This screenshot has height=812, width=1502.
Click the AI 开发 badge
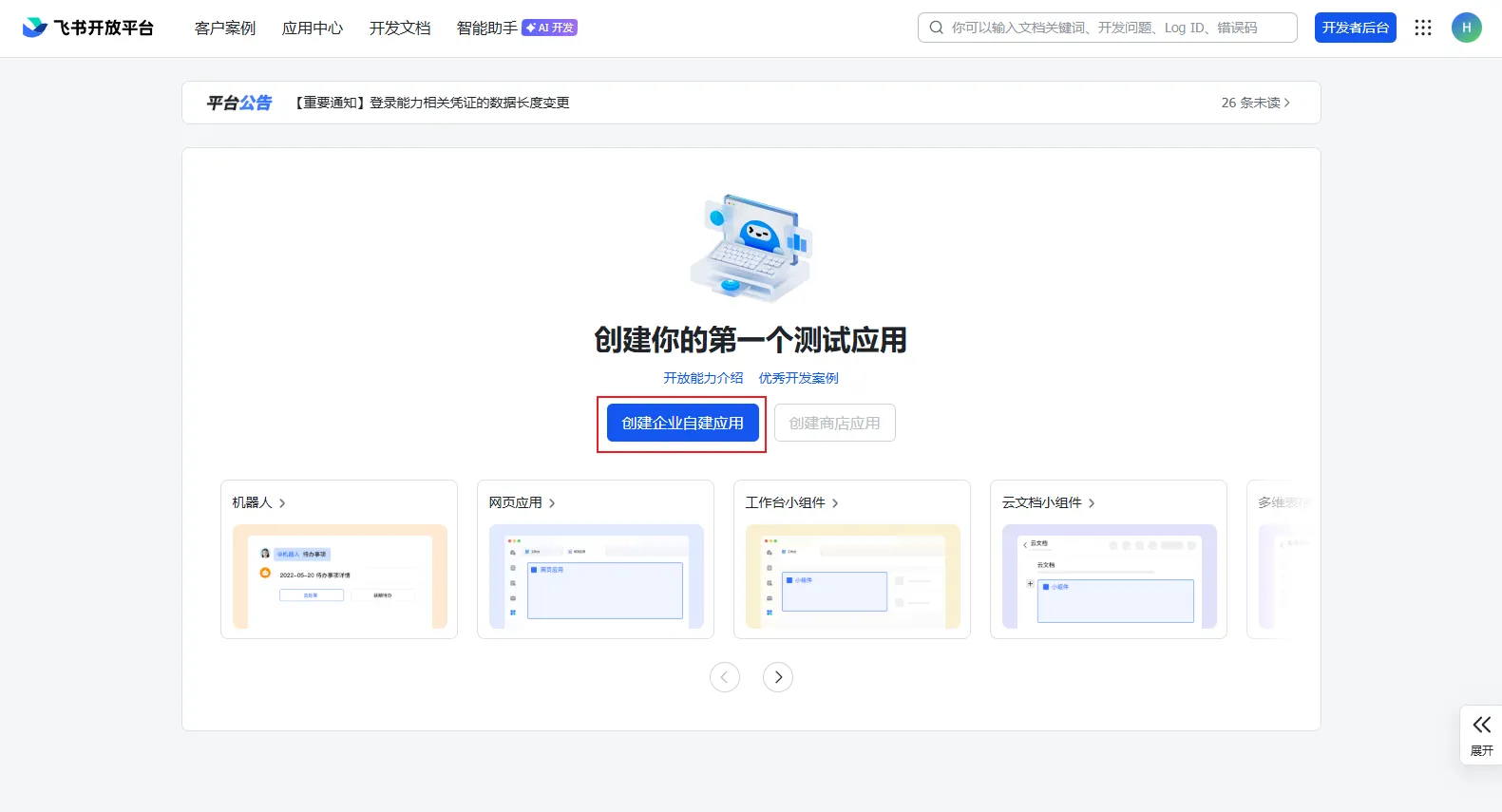click(550, 28)
